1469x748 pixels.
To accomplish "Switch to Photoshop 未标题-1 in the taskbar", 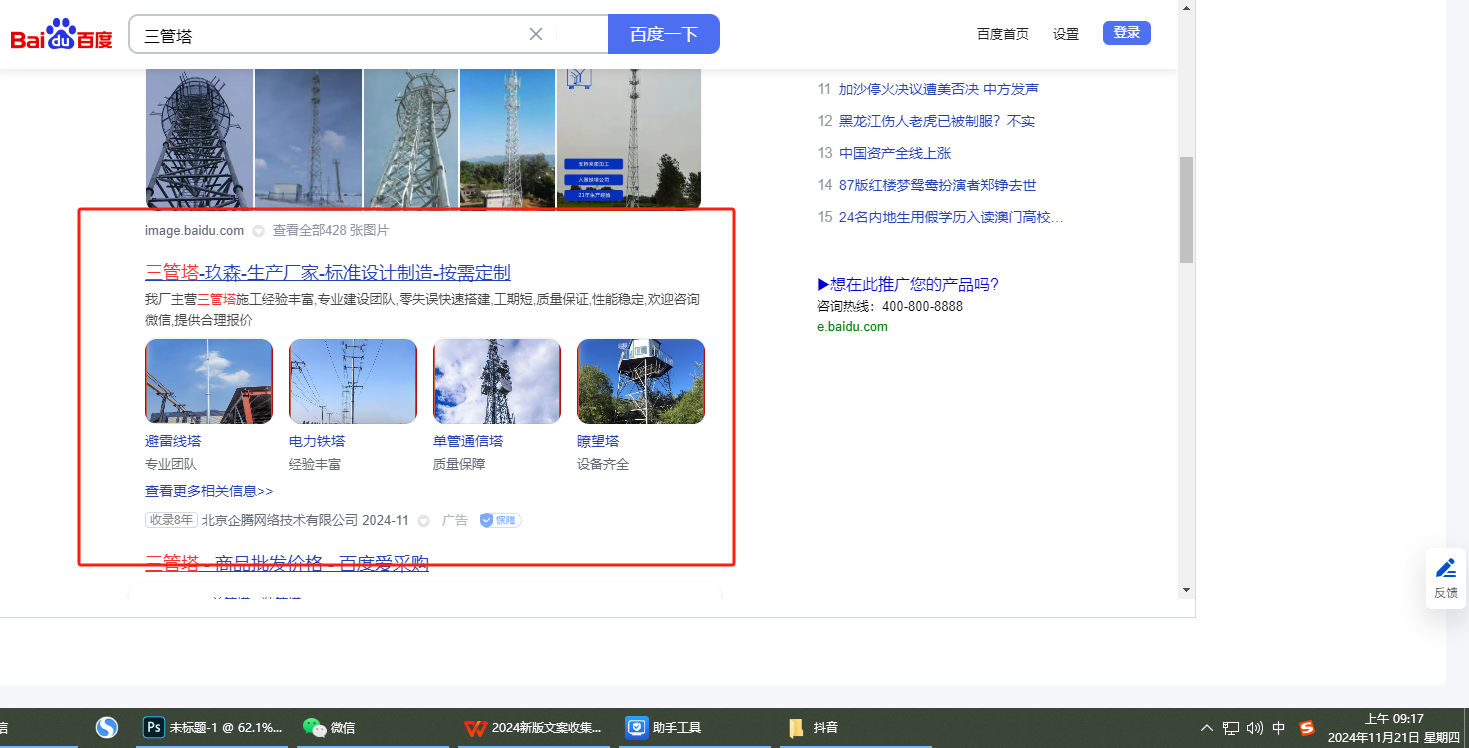I will point(214,728).
